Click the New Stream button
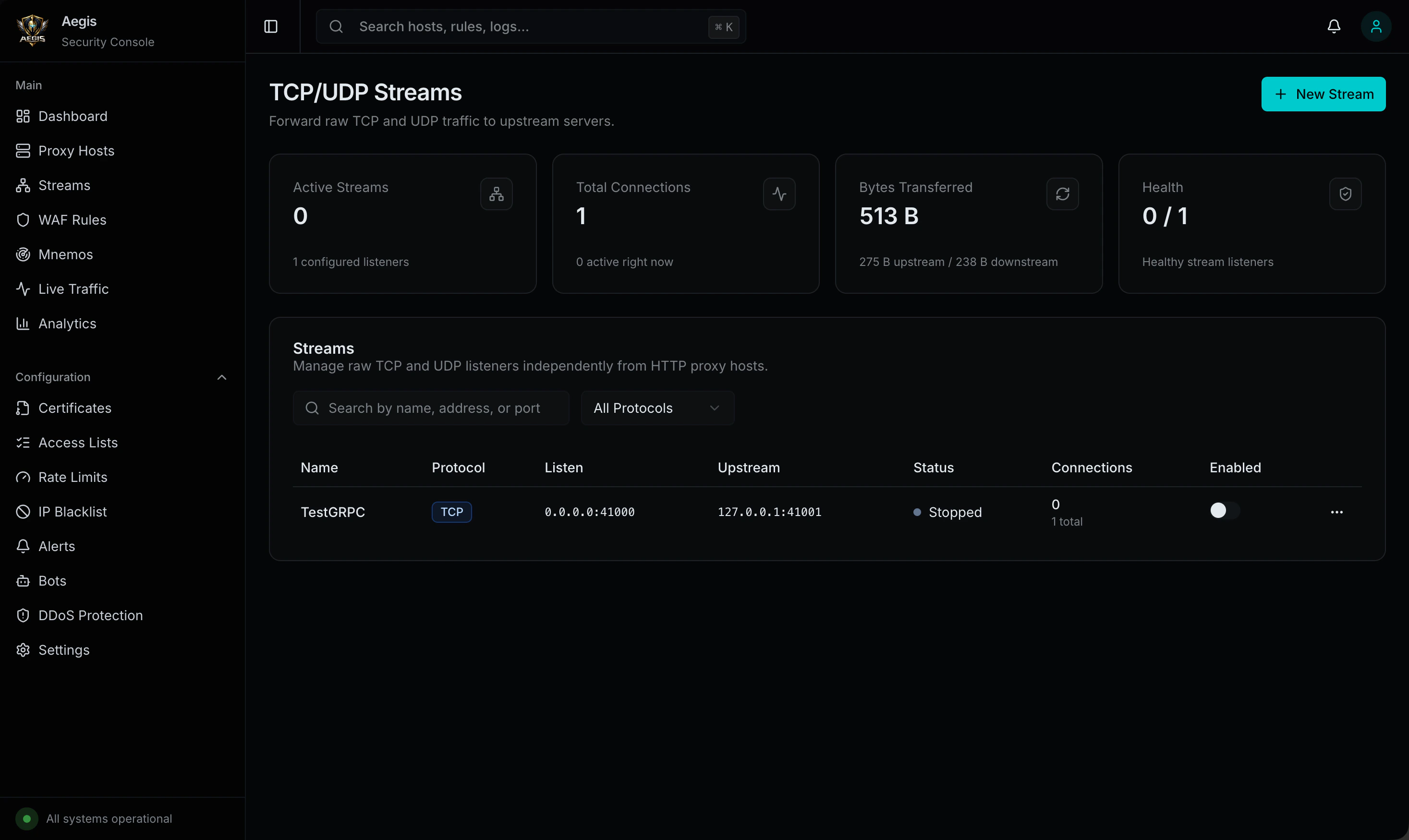1409x840 pixels. click(x=1323, y=94)
